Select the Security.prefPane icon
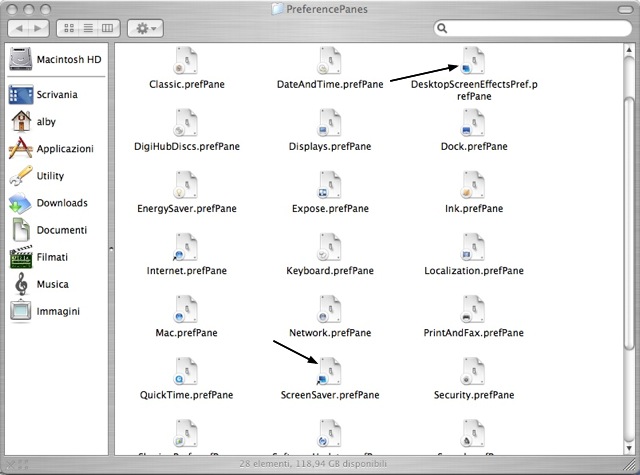The width and height of the screenshot is (640, 475). point(473,371)
